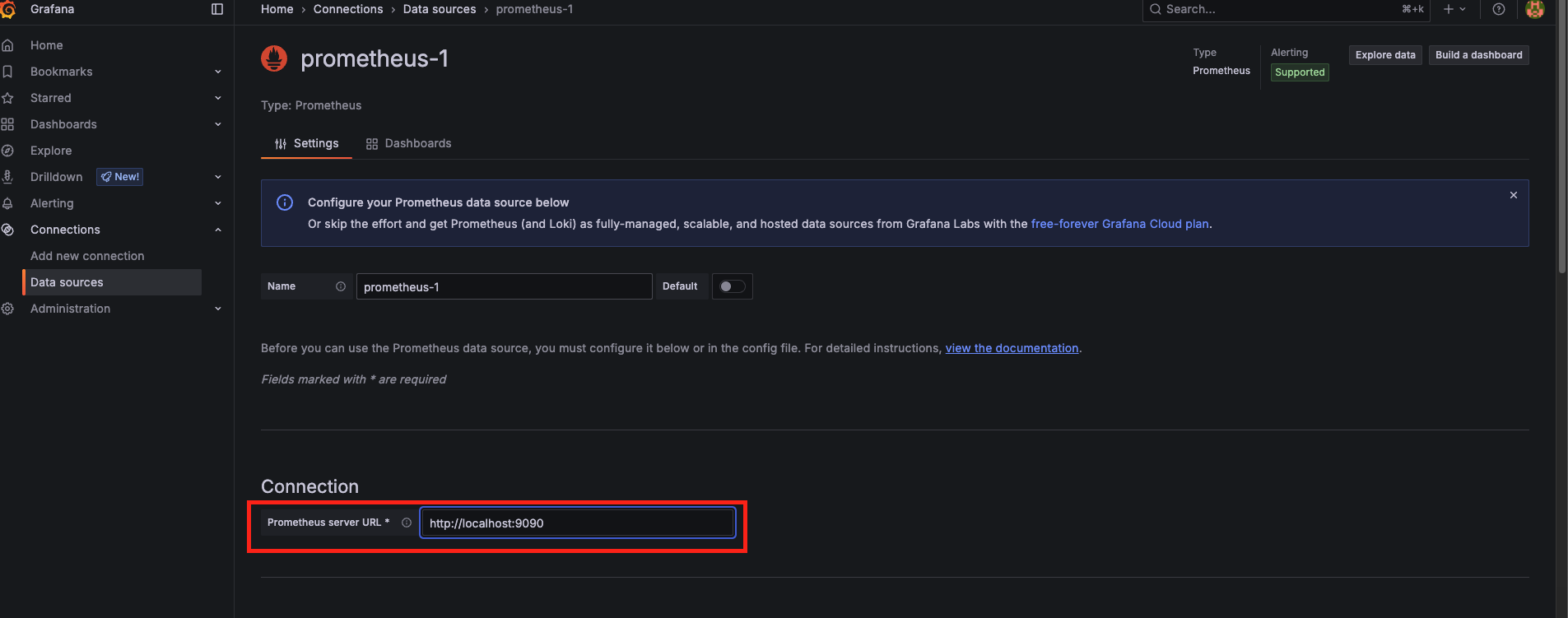Click the Connections plug icon

7,230
